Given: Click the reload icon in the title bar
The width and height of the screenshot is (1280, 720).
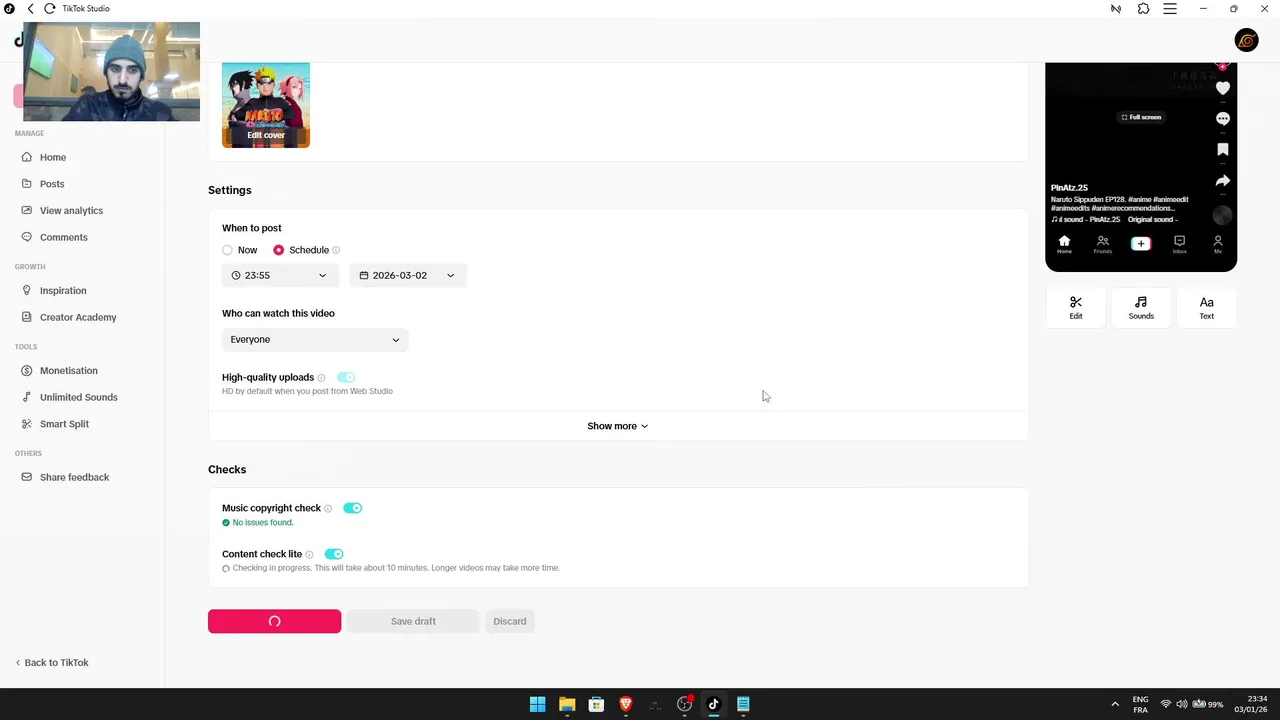Looking at the screenshot, I should (50, 9).
